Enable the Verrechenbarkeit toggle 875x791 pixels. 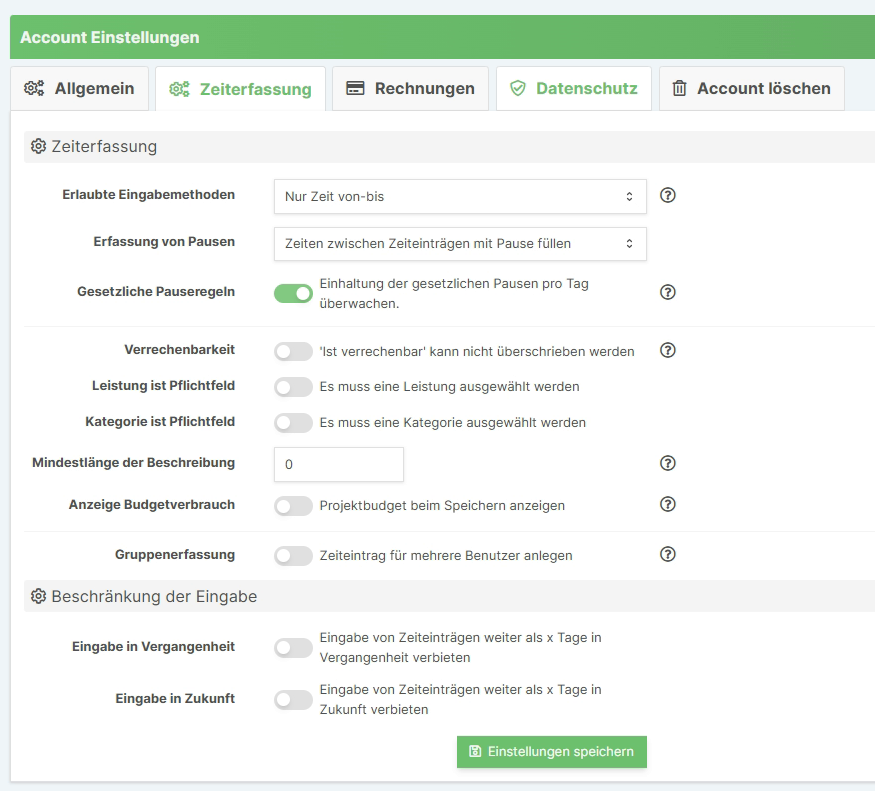294,352
